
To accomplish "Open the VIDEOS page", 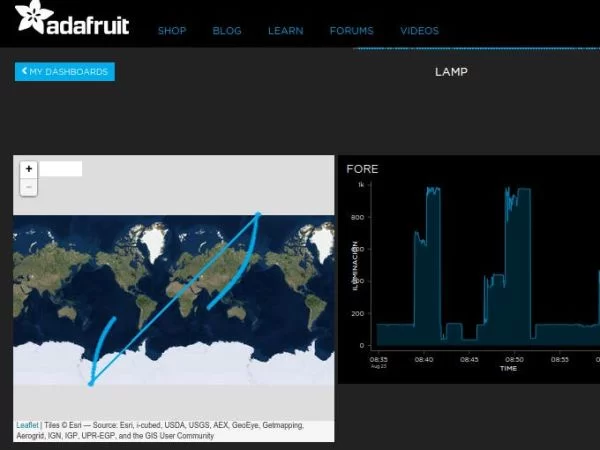I will 419,31.
